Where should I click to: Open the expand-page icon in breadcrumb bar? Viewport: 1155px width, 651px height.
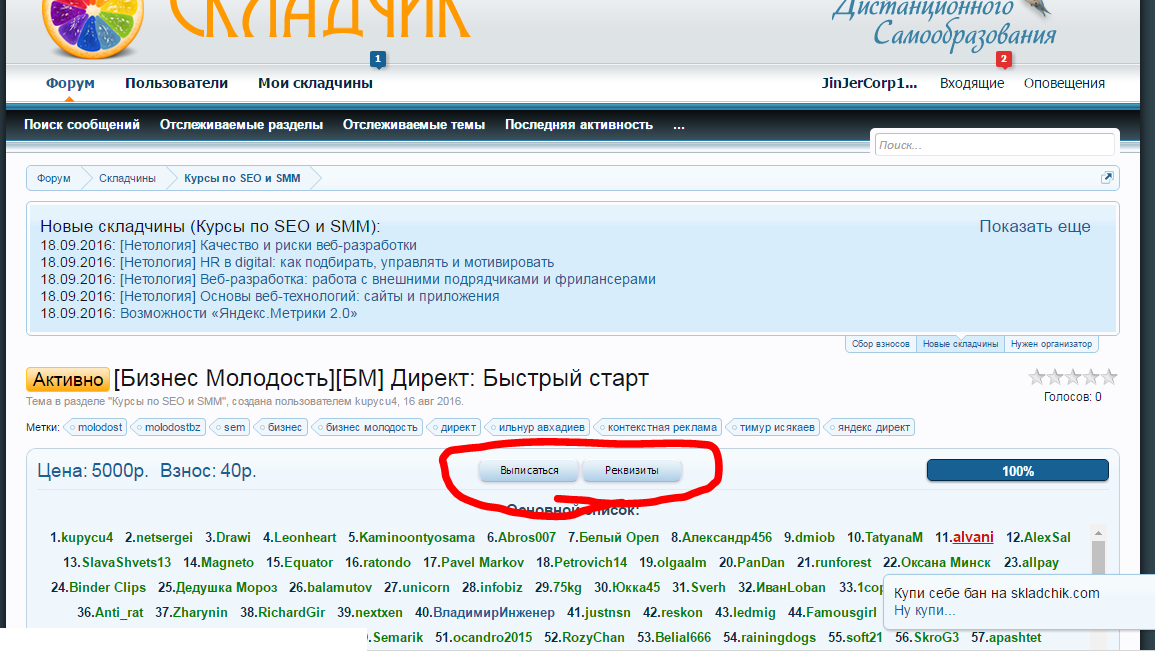click(1106, 177)
